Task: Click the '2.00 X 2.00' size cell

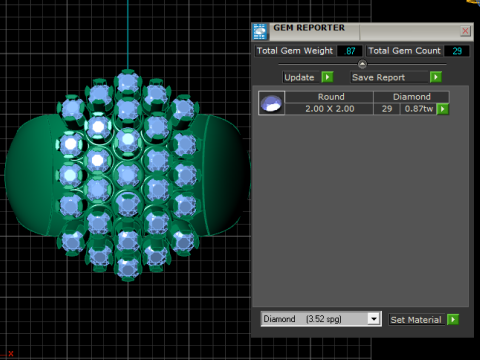Action: click(329, 109)
